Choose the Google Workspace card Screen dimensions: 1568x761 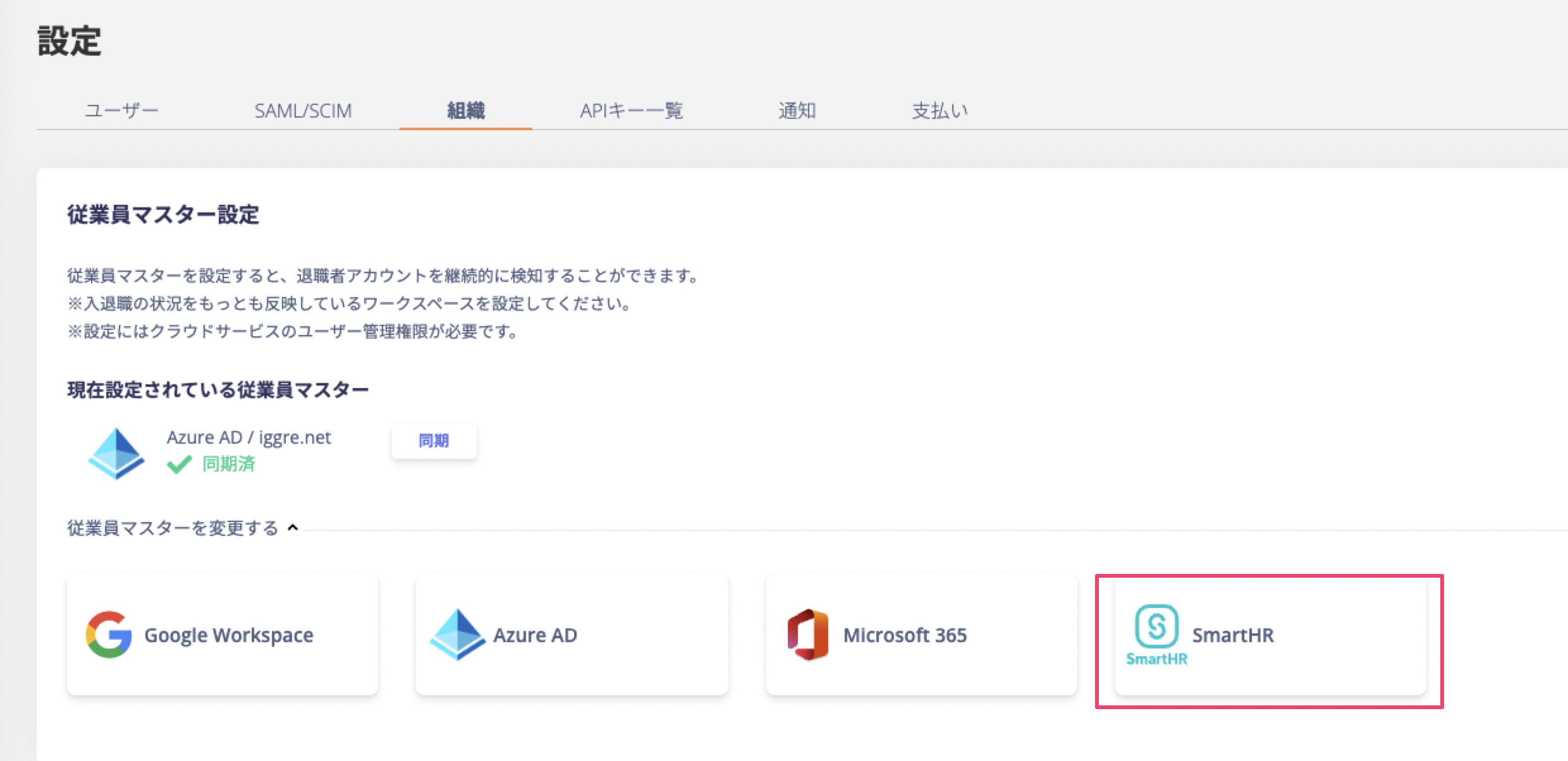223,635
